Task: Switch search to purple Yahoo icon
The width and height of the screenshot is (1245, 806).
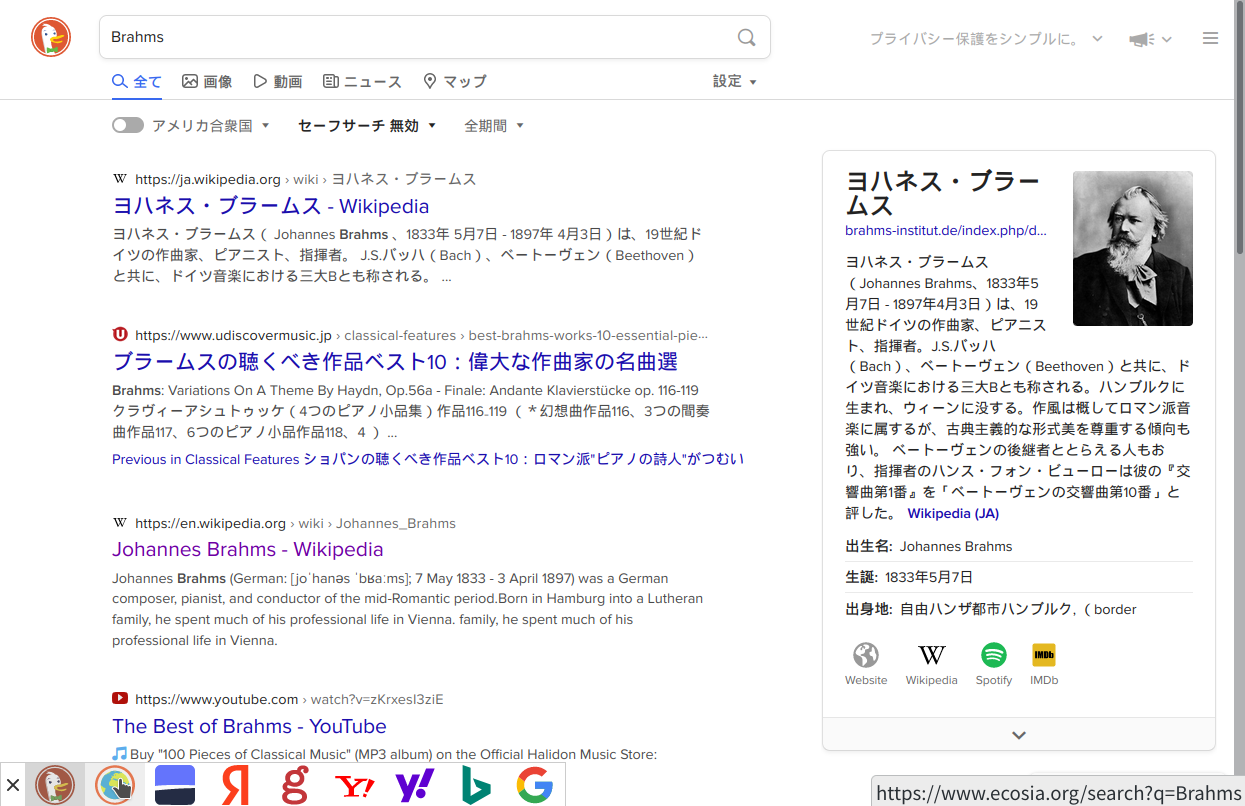Action: click(x=415, y=786)
